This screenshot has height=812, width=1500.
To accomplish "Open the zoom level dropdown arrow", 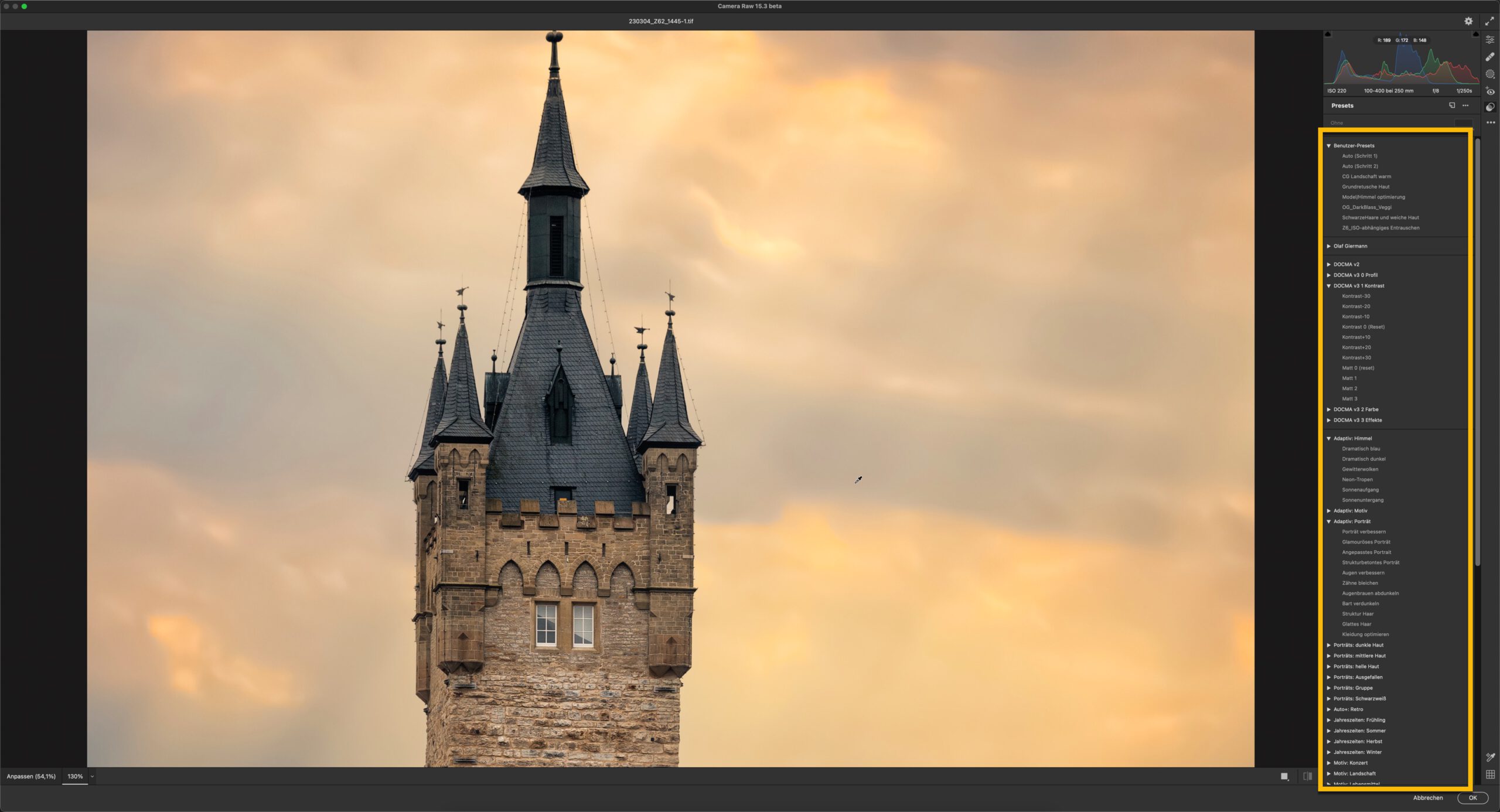I will (92, 776).
